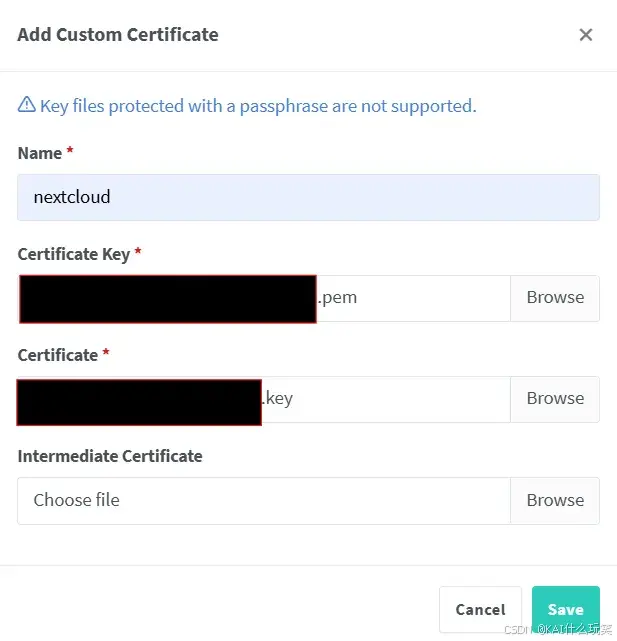Click the Add Custom Certificate title
Screen dimensions: 617x641
pyautogui.click(x=118, y=35)
